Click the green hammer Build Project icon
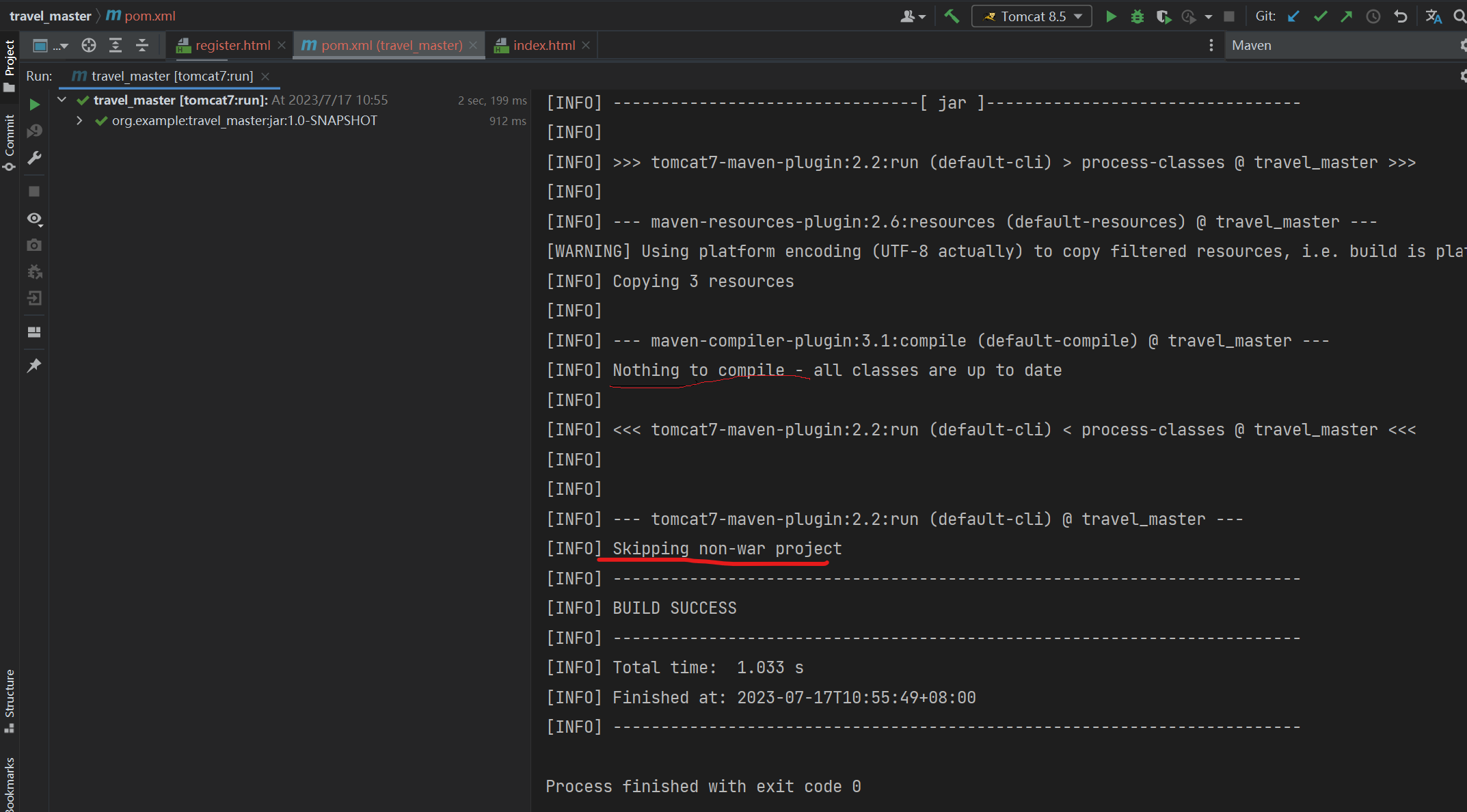This screenshot has height=812, width=1467. (951, 16)
